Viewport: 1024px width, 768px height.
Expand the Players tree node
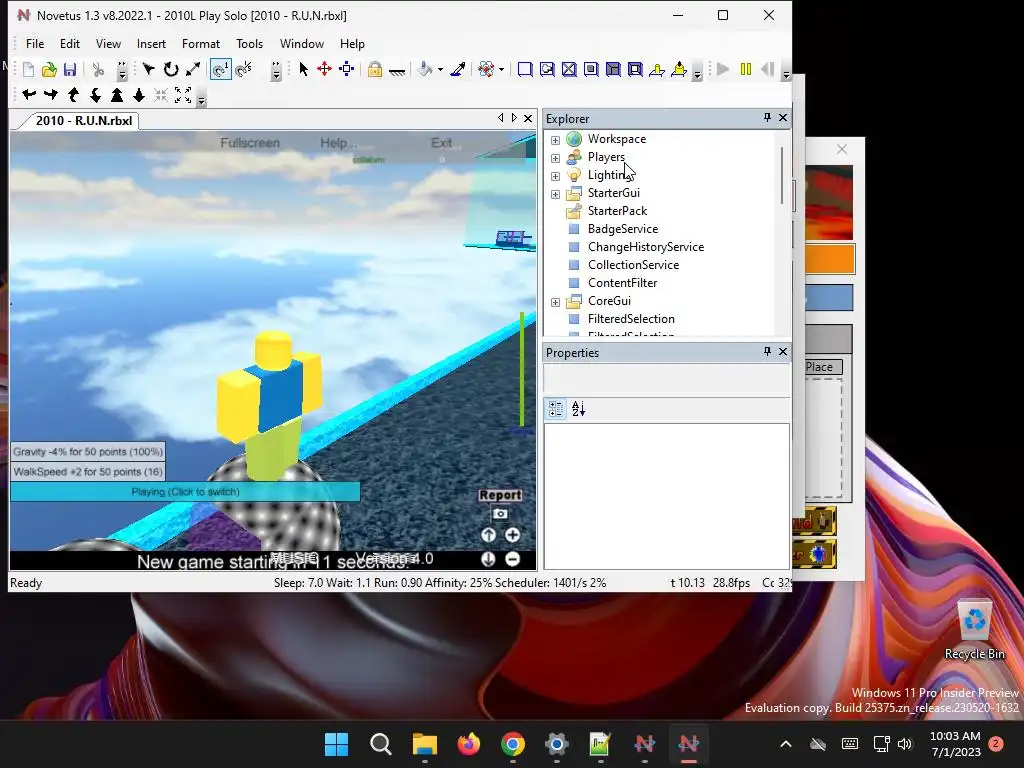tap(555, 158)
